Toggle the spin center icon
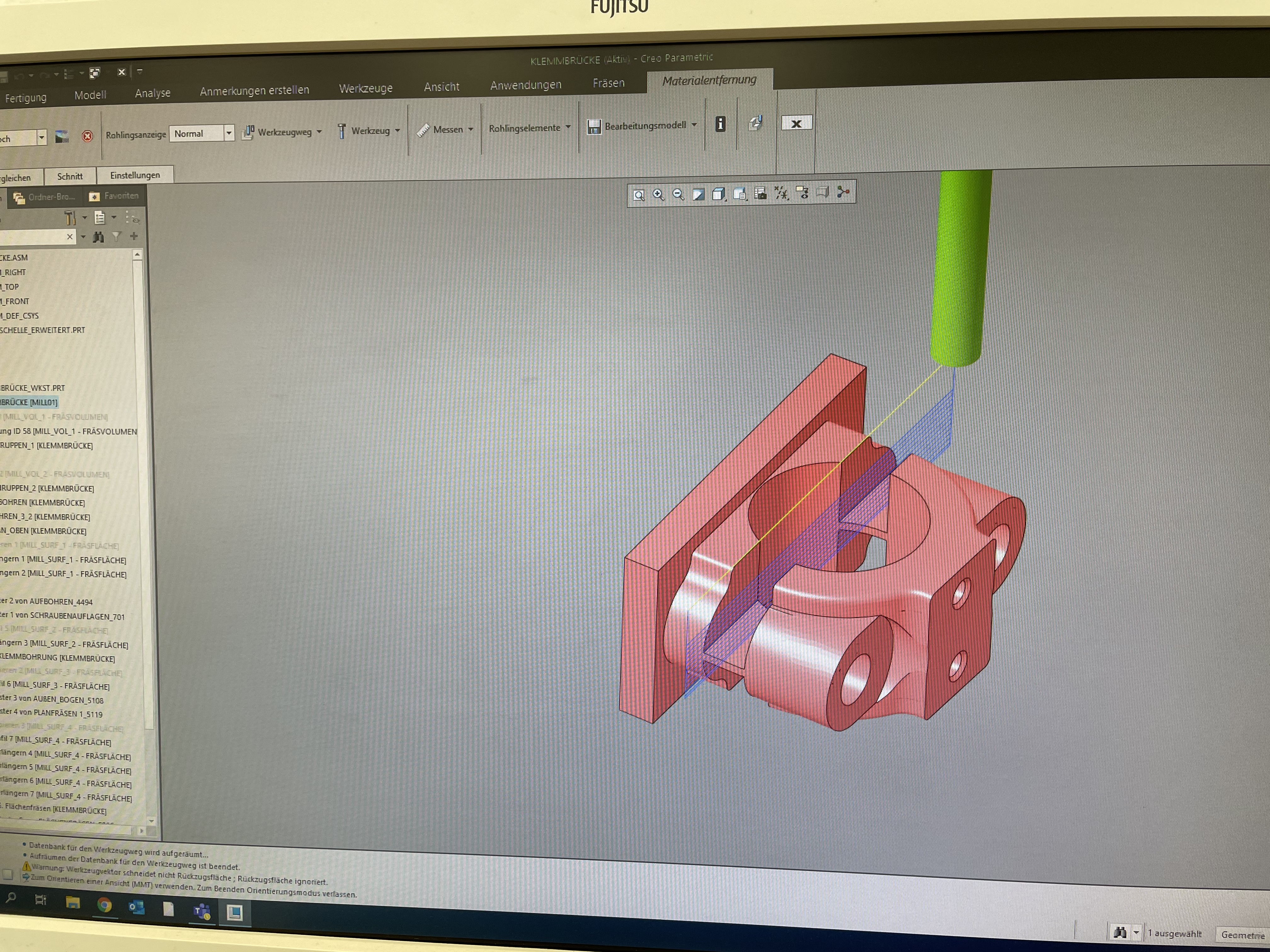Image resolution: width=1270 pixels, height=952 pixels. click(x=843, y=192)
